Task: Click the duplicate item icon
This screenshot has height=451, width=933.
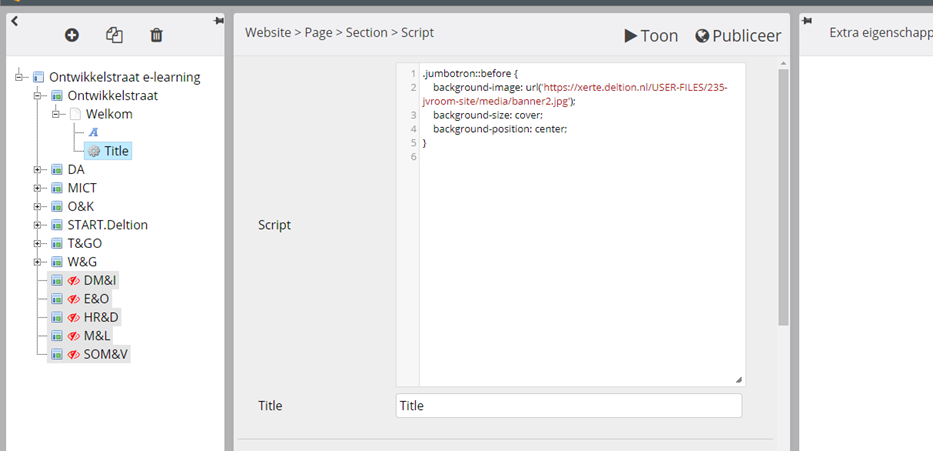Action: (114, 36)
